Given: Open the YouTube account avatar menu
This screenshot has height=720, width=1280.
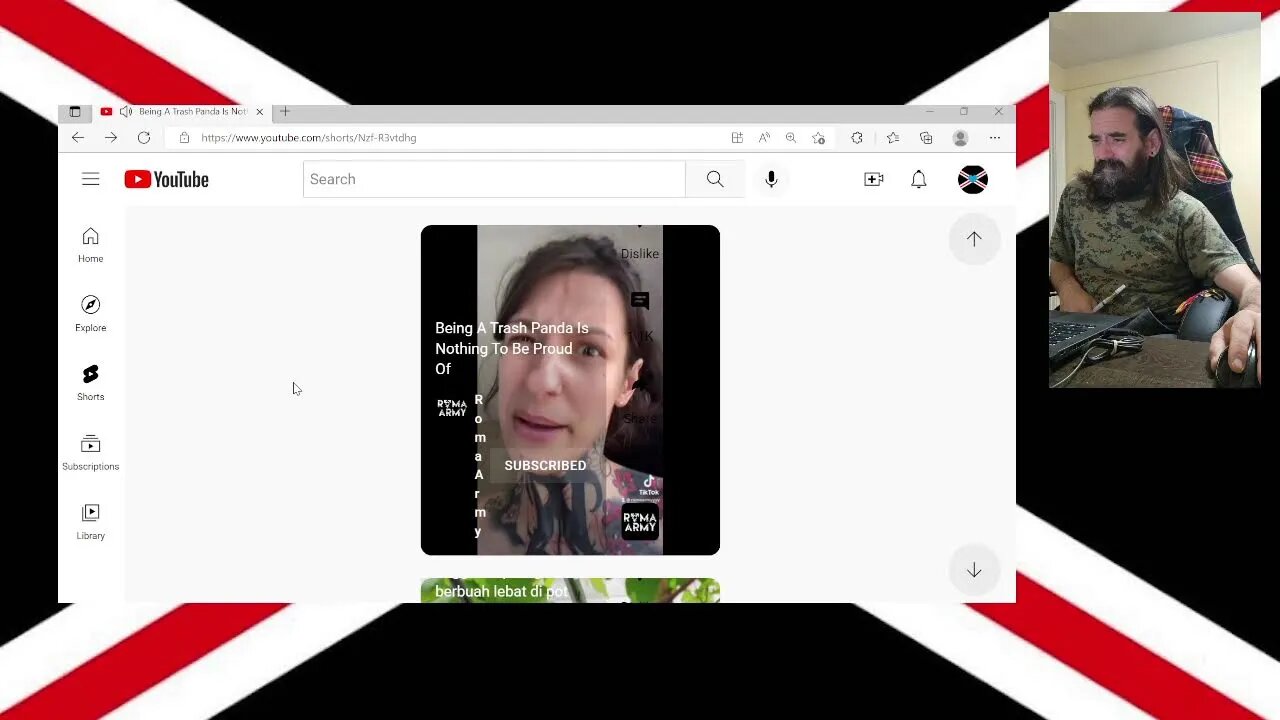Looking at the screenshot, I should click(973, 179).
